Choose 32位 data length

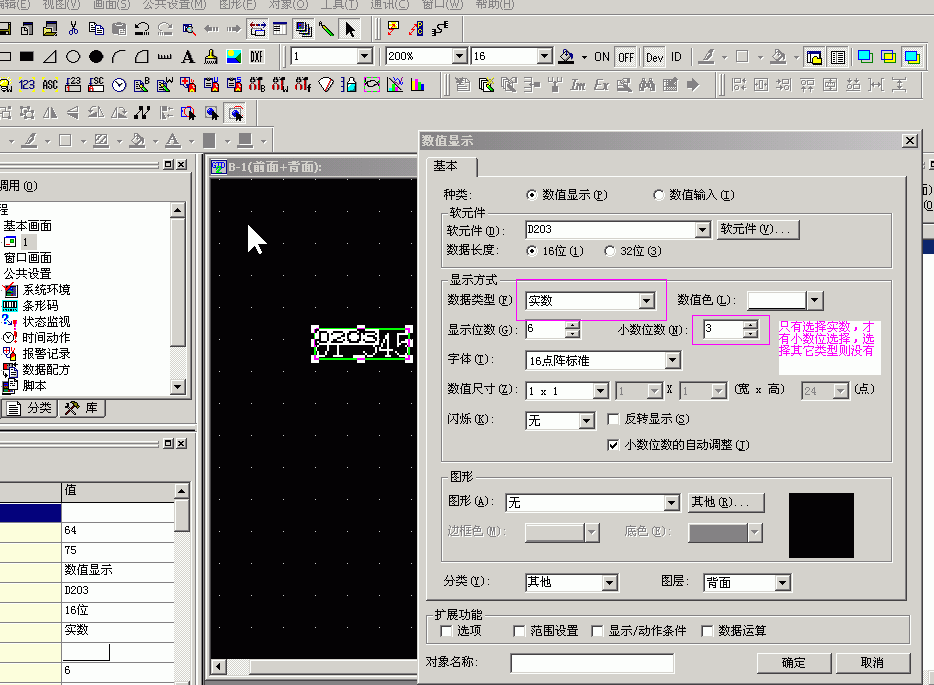609,251
